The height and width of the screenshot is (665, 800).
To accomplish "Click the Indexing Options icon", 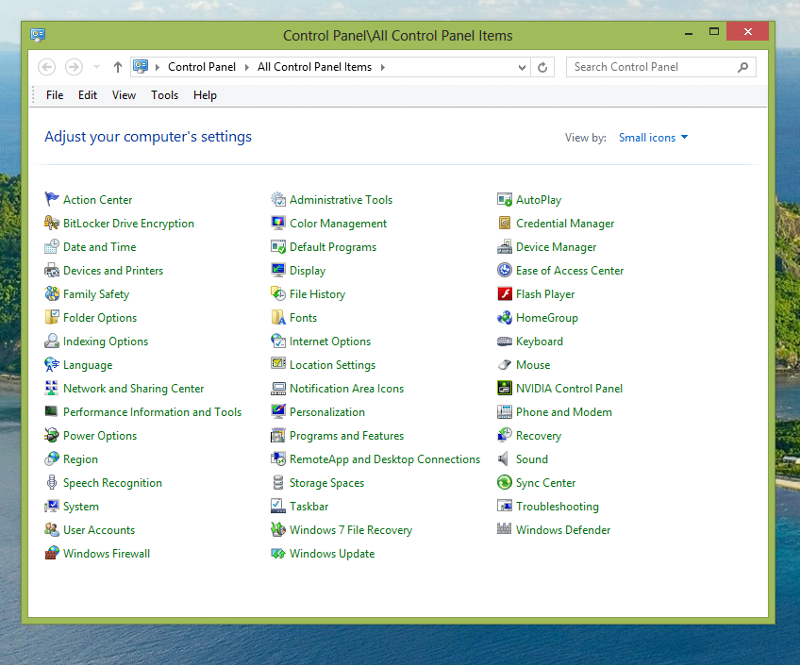I will (x=52, y=341).
